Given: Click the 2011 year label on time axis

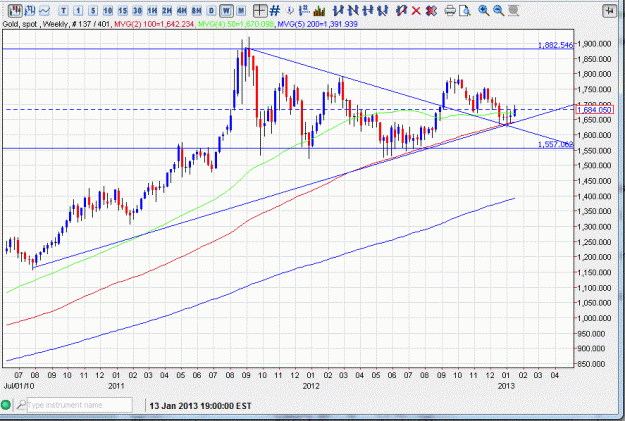Looking at the screenshot, I should (116, 386).
